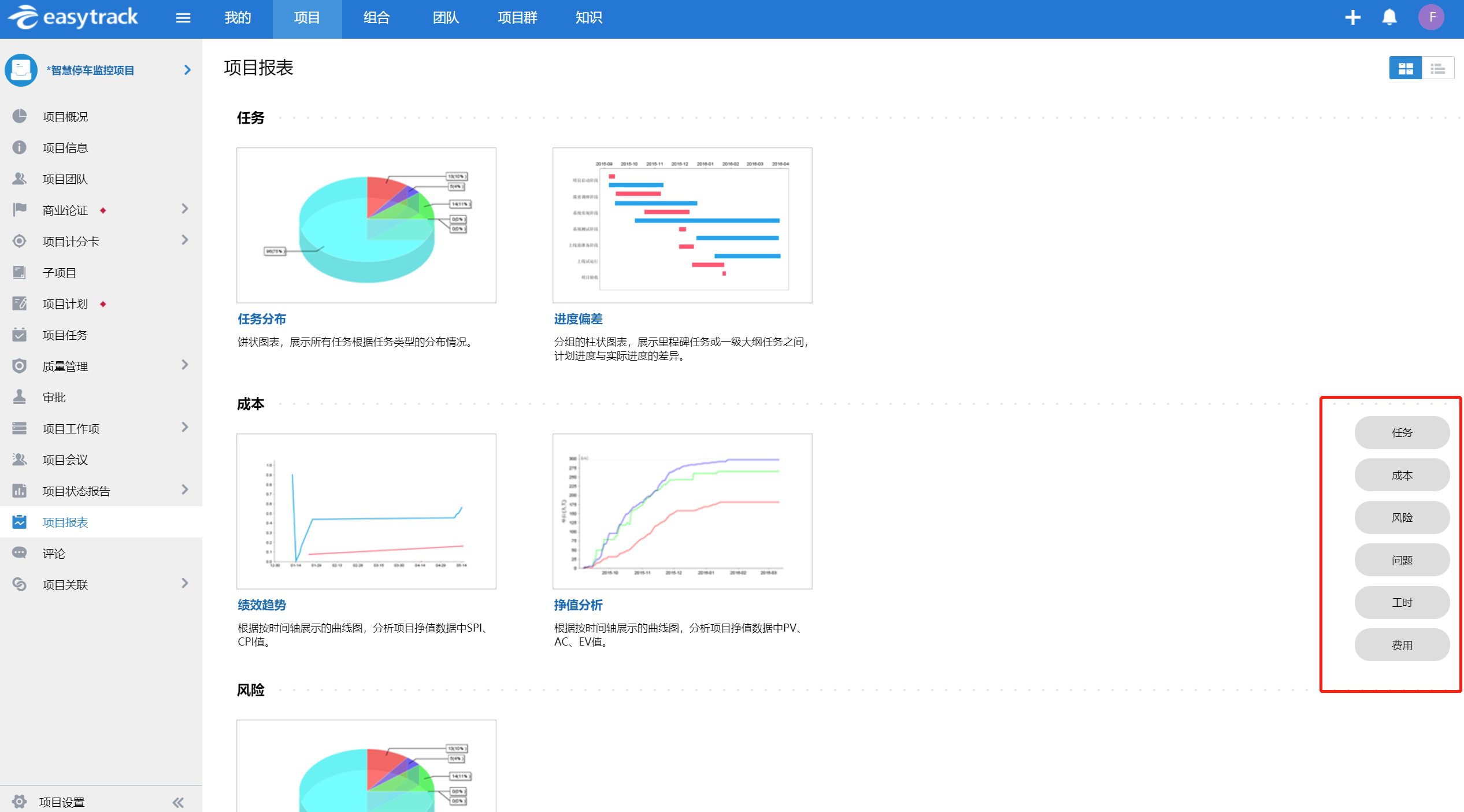Click the plus add icon in header
1464x812 pixels.
[1352, 17]
